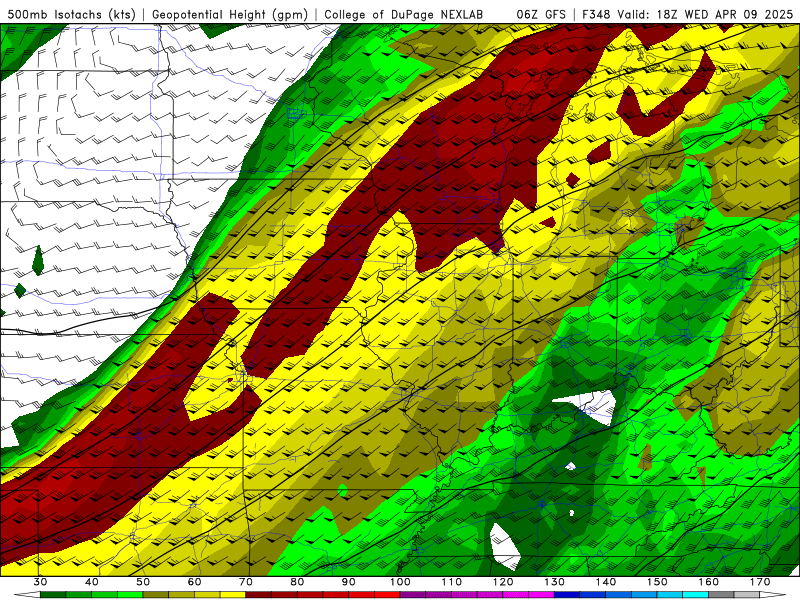800x600 pixels.
Task: Click the legend value 30
Action: (40, 582)
